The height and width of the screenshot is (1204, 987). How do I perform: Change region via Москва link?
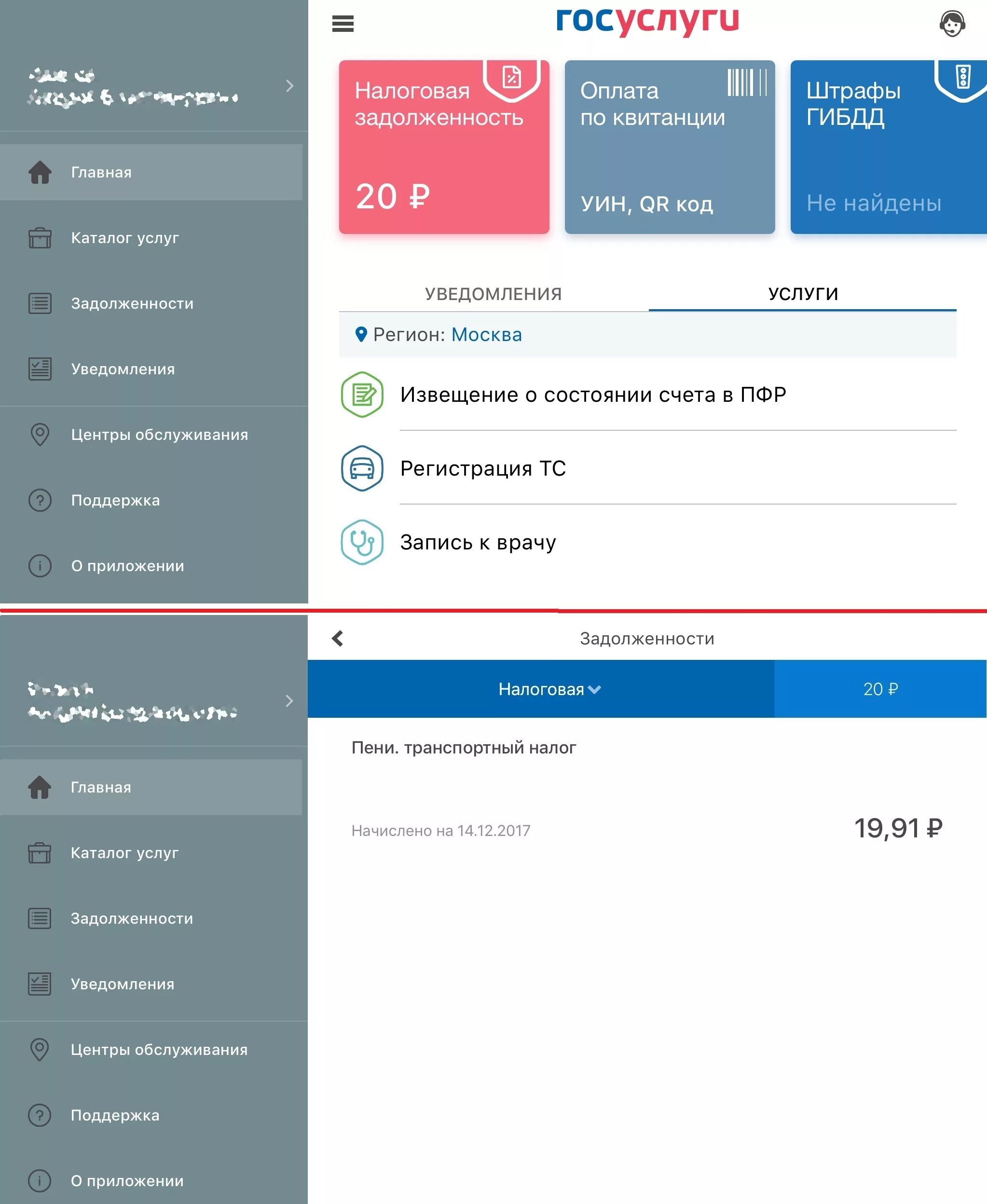click(x=487, y=334)
